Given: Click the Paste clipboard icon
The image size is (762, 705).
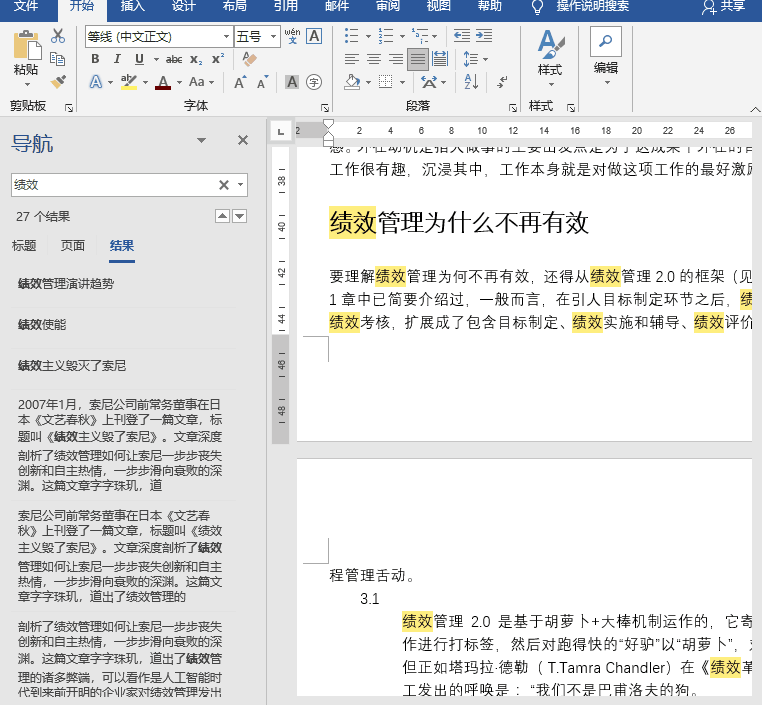Looking at the screenshot, I should 27,45.
